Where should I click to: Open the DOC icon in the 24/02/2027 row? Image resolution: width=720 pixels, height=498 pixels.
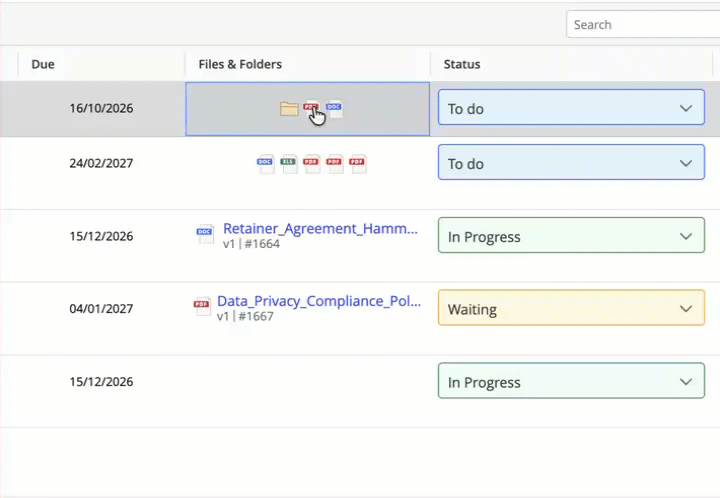[265, 164]
